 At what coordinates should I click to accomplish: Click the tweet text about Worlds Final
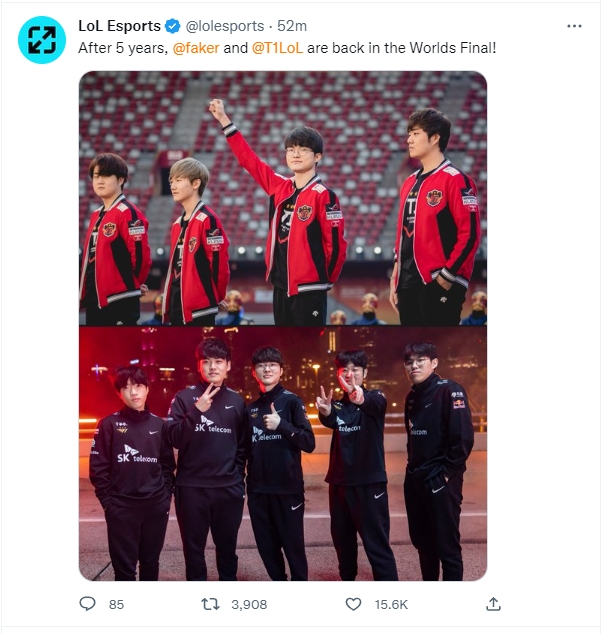(x=287, y=48)
